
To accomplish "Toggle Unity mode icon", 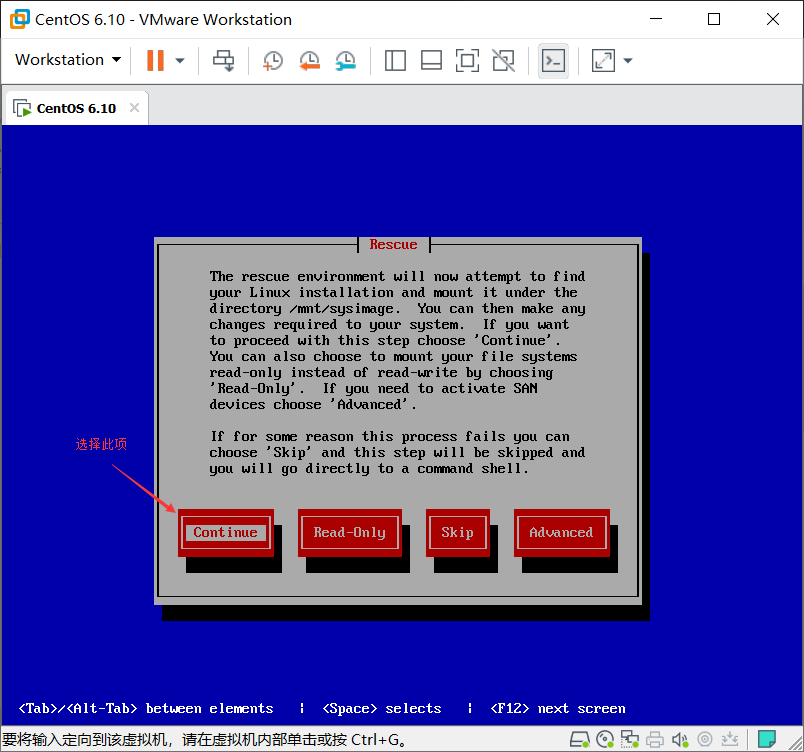I will click(504, 60).
